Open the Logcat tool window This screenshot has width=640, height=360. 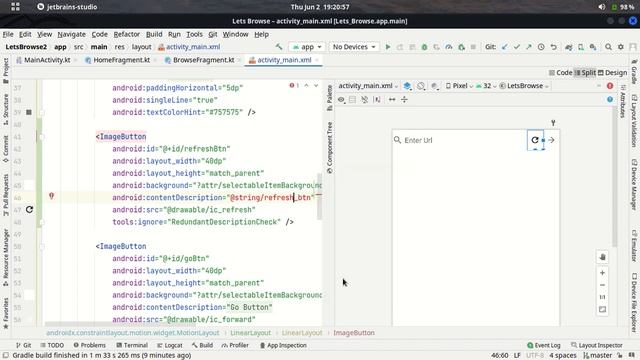tap(169, 345)
